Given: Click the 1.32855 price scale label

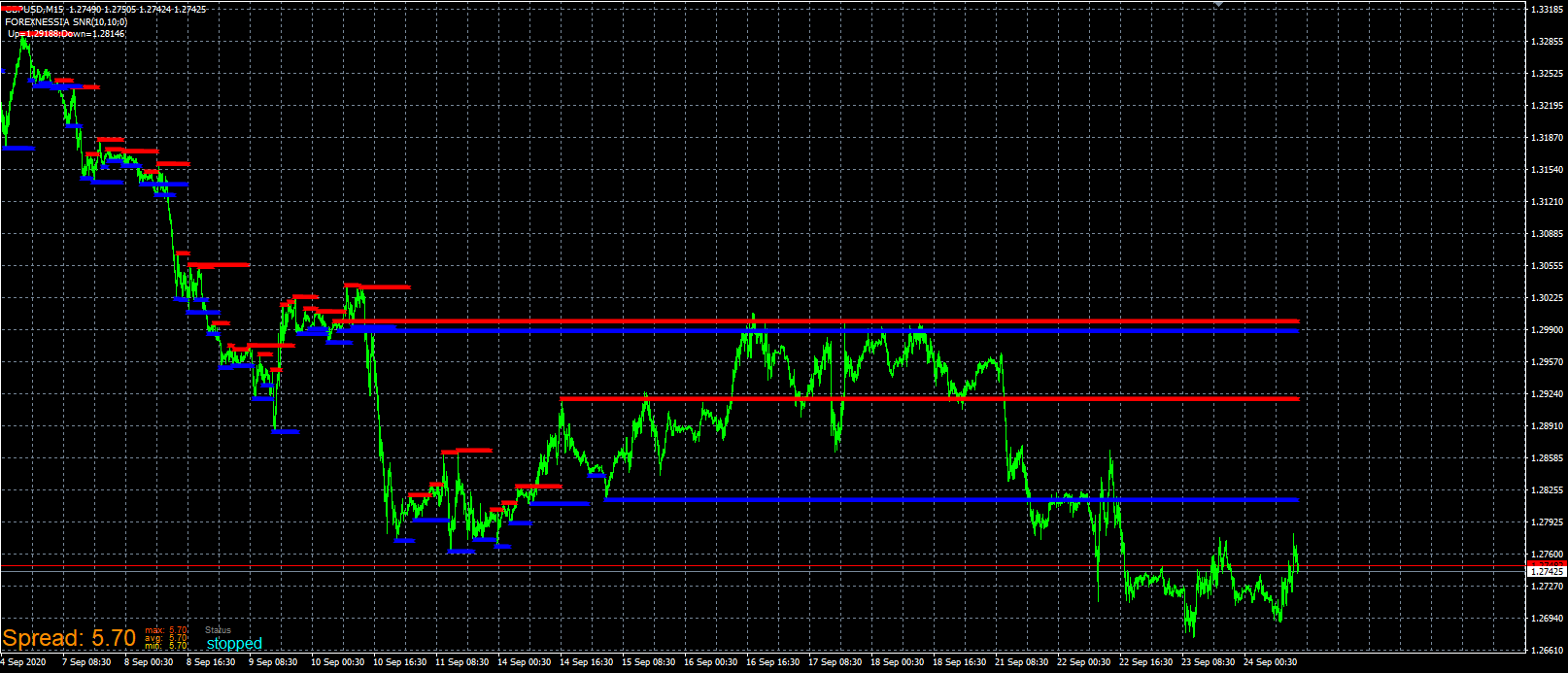Looking at the screenshot, I should [1547, 42].
